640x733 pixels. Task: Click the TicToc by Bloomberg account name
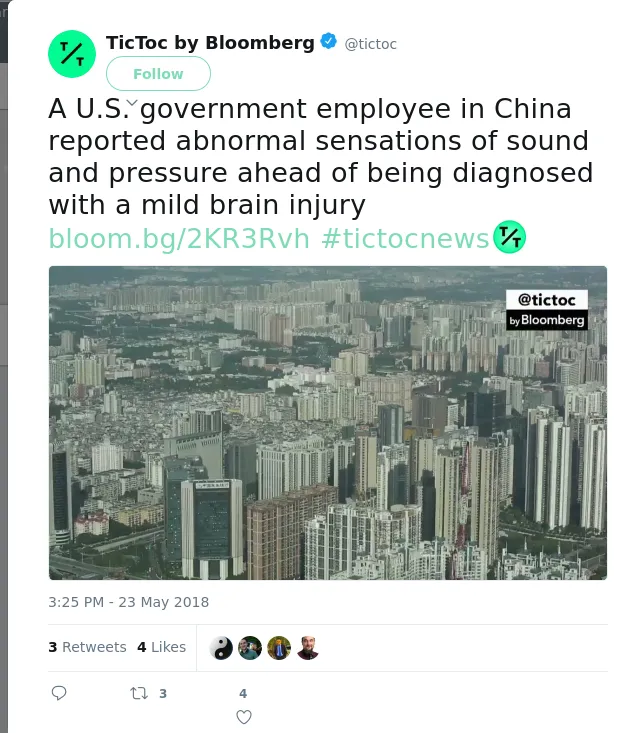click(x=210, y=43)
